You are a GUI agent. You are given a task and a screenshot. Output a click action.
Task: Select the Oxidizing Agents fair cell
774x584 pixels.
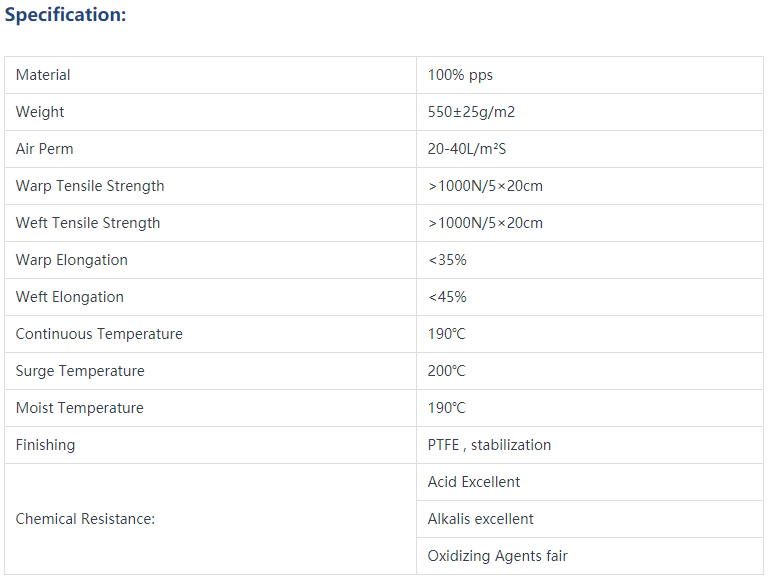tap(590, 556)
